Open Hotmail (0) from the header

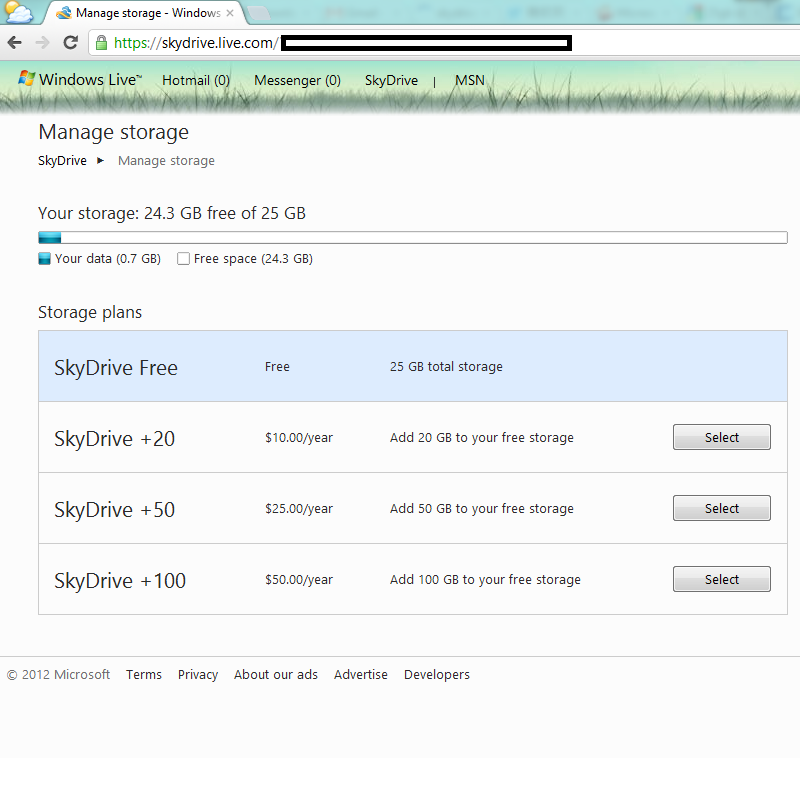tap(196, 80)
